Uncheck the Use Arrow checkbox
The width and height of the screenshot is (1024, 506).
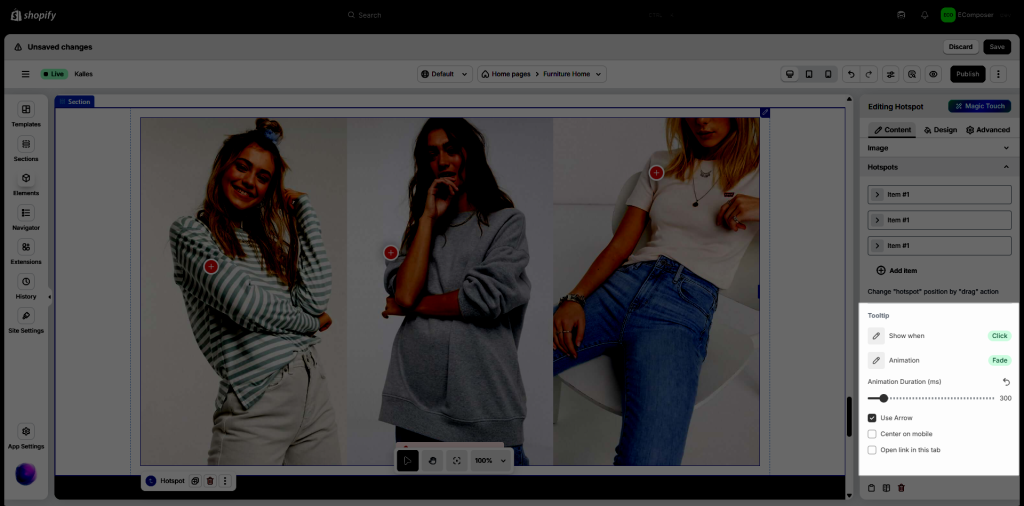pyautogui.click(x=872, y=418)
